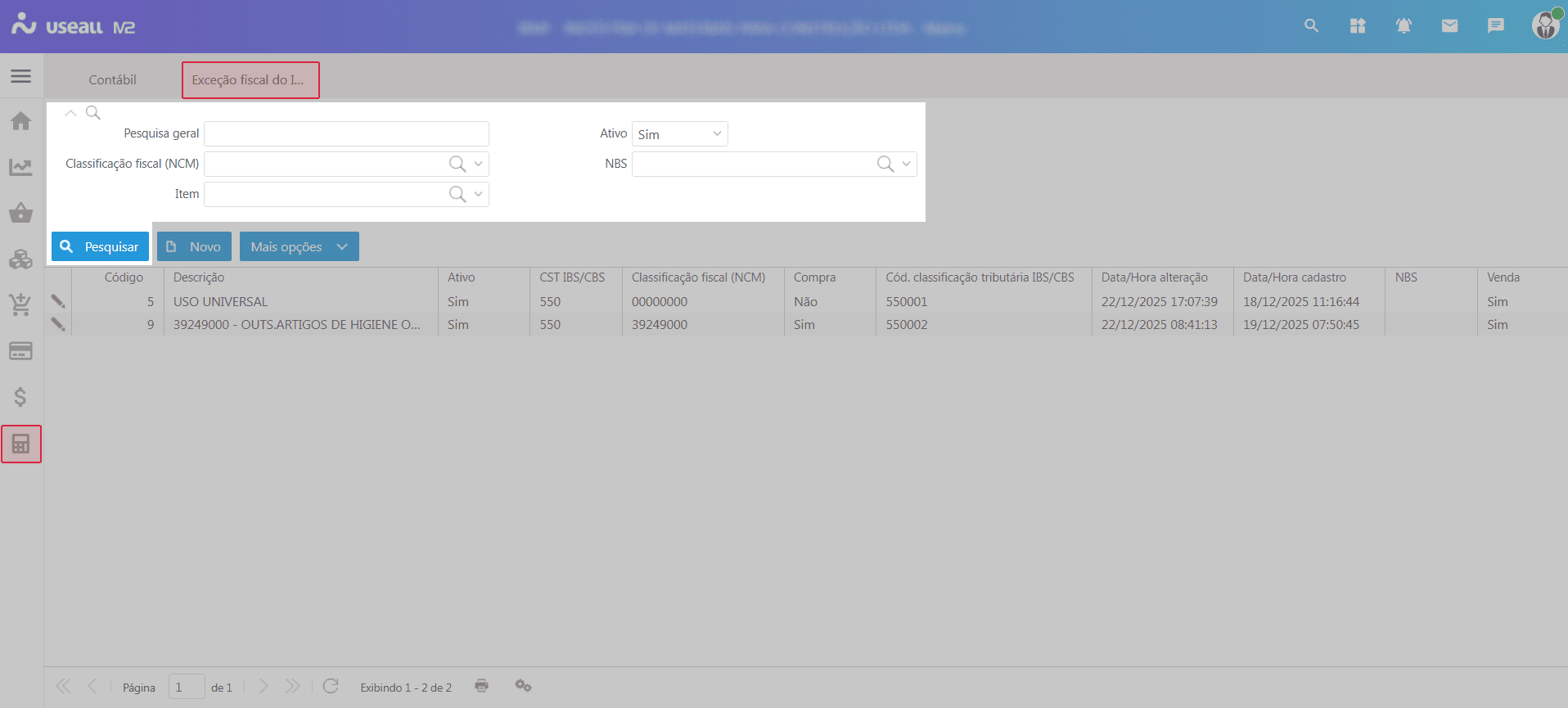1568x708 pixels.
Task: Refresh the grid results
Action: point(331,686)
